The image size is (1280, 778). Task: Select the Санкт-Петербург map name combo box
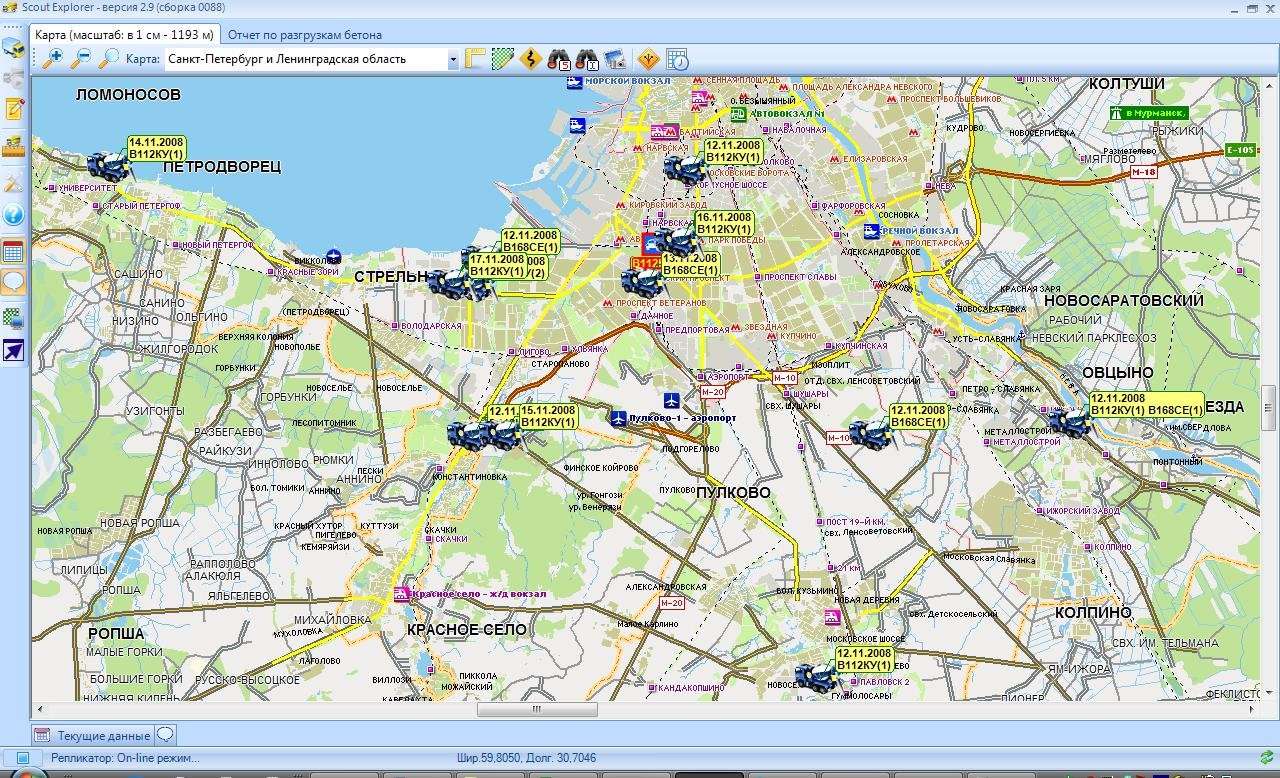[311, 60]
